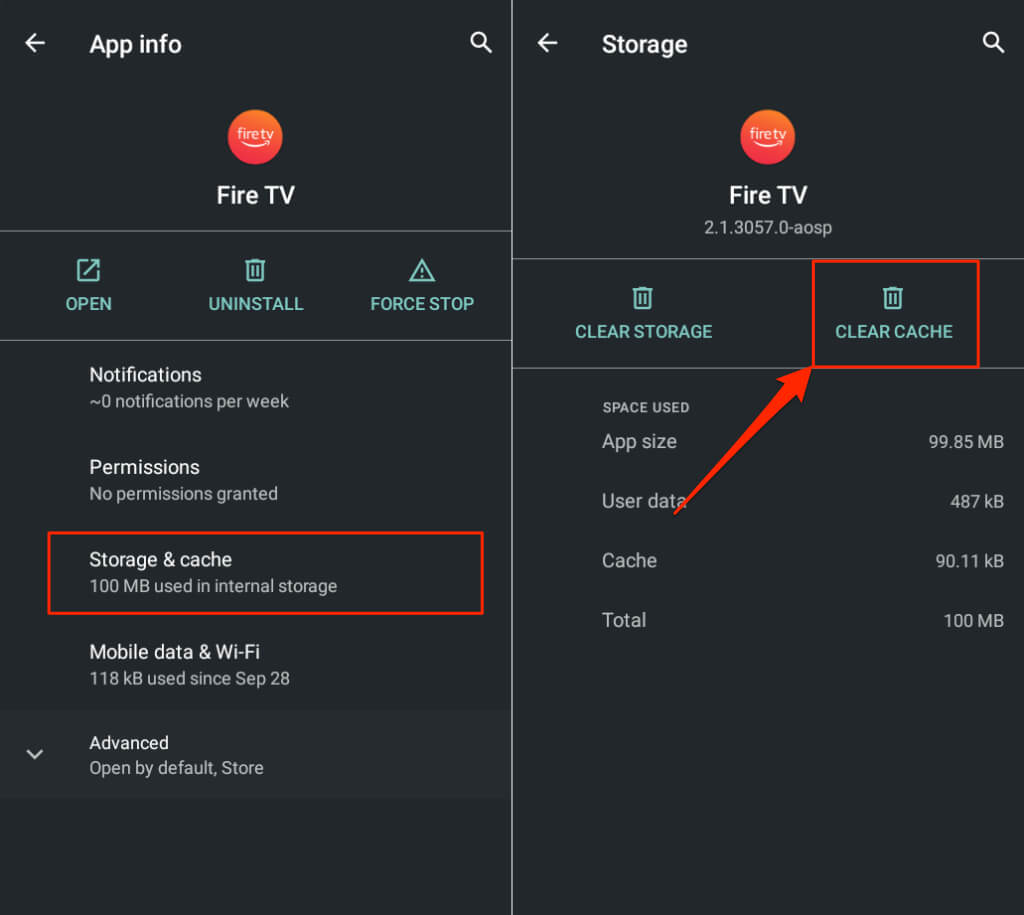This screenshot has width=1024, height=915.
Task: Select the Cache size row
Action: pyautogui.click(x=802, y=561)
